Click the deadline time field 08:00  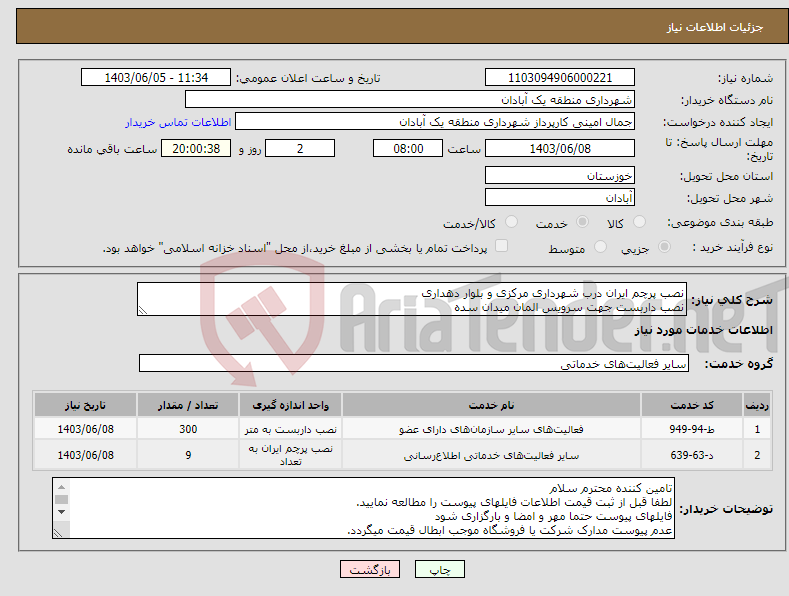408,148
